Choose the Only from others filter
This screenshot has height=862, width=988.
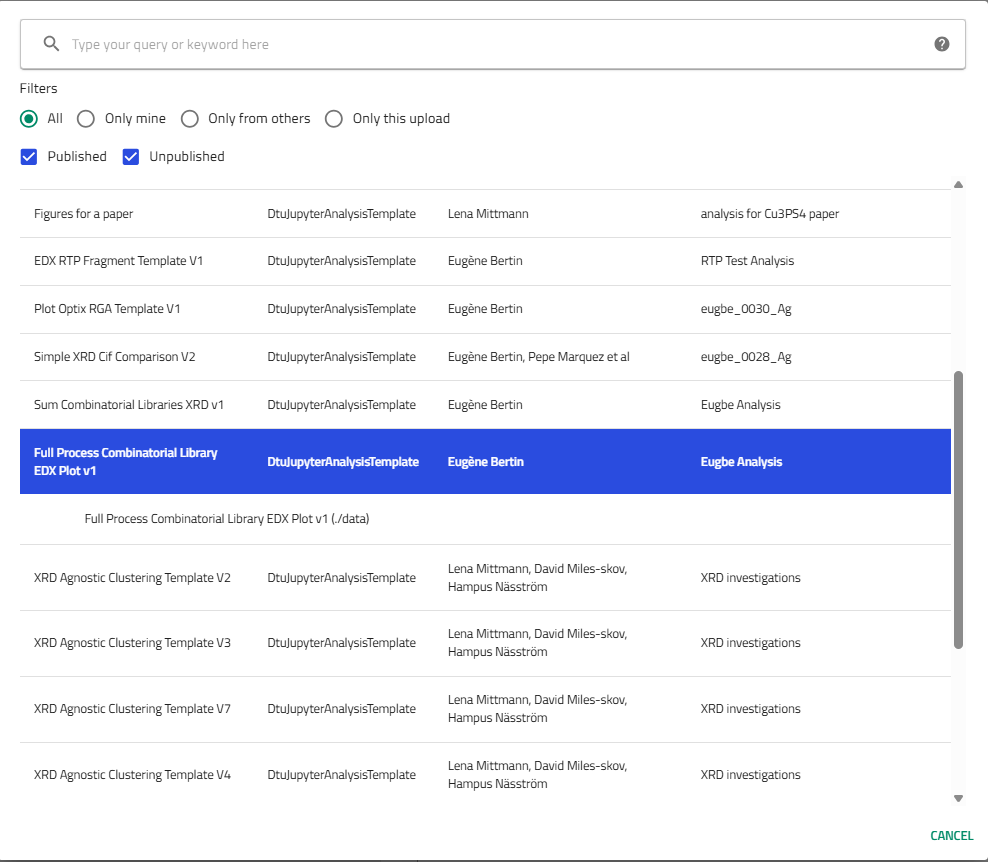[190, 119]
